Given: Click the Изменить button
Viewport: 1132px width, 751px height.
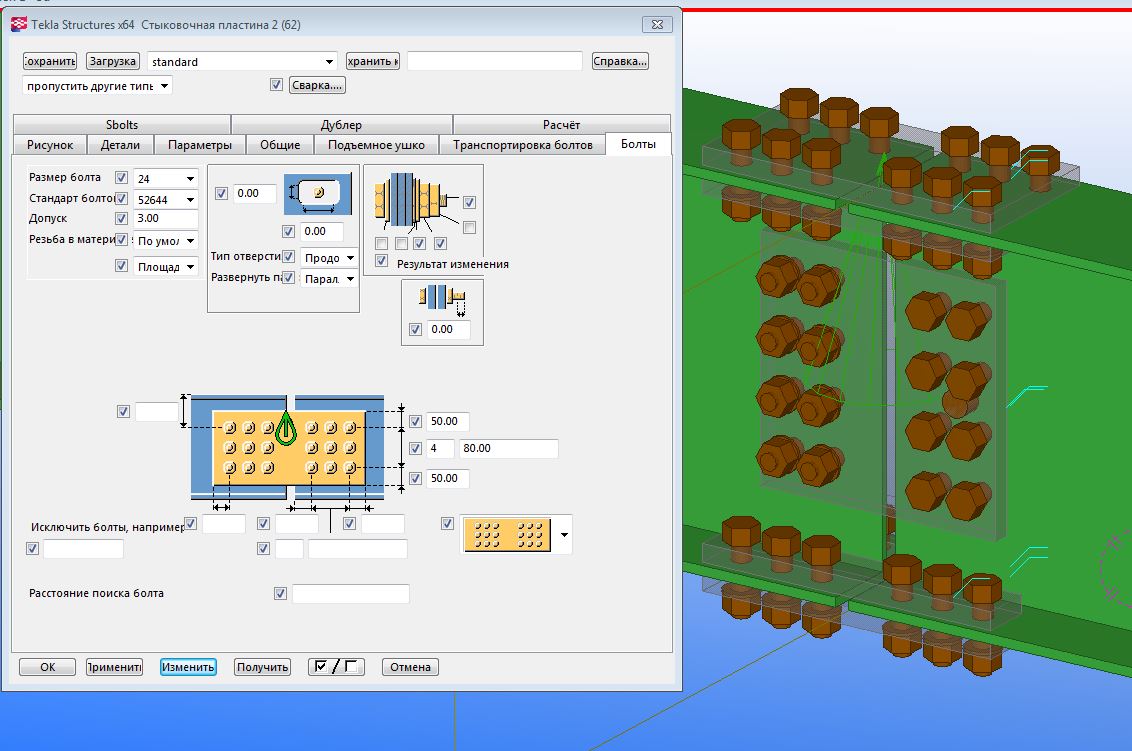Looking at the screenshot, I should pos(188,668).
